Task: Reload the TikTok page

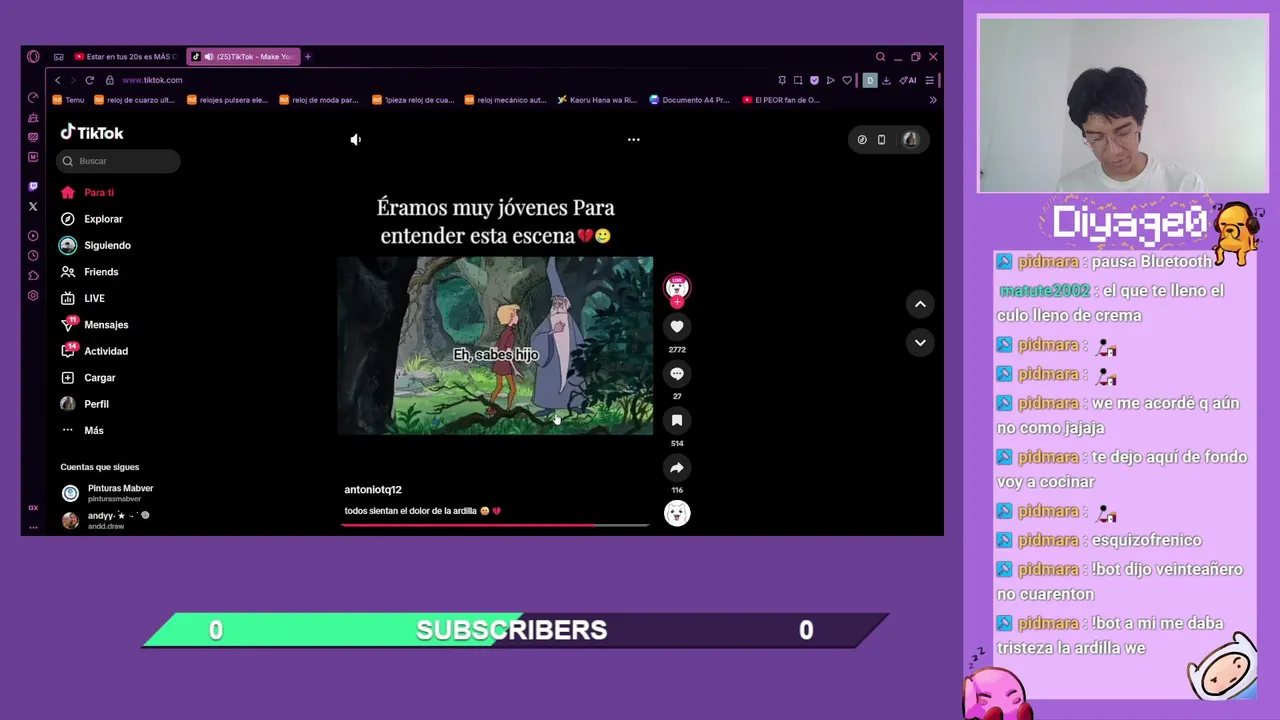Action: tap(89, 80)
